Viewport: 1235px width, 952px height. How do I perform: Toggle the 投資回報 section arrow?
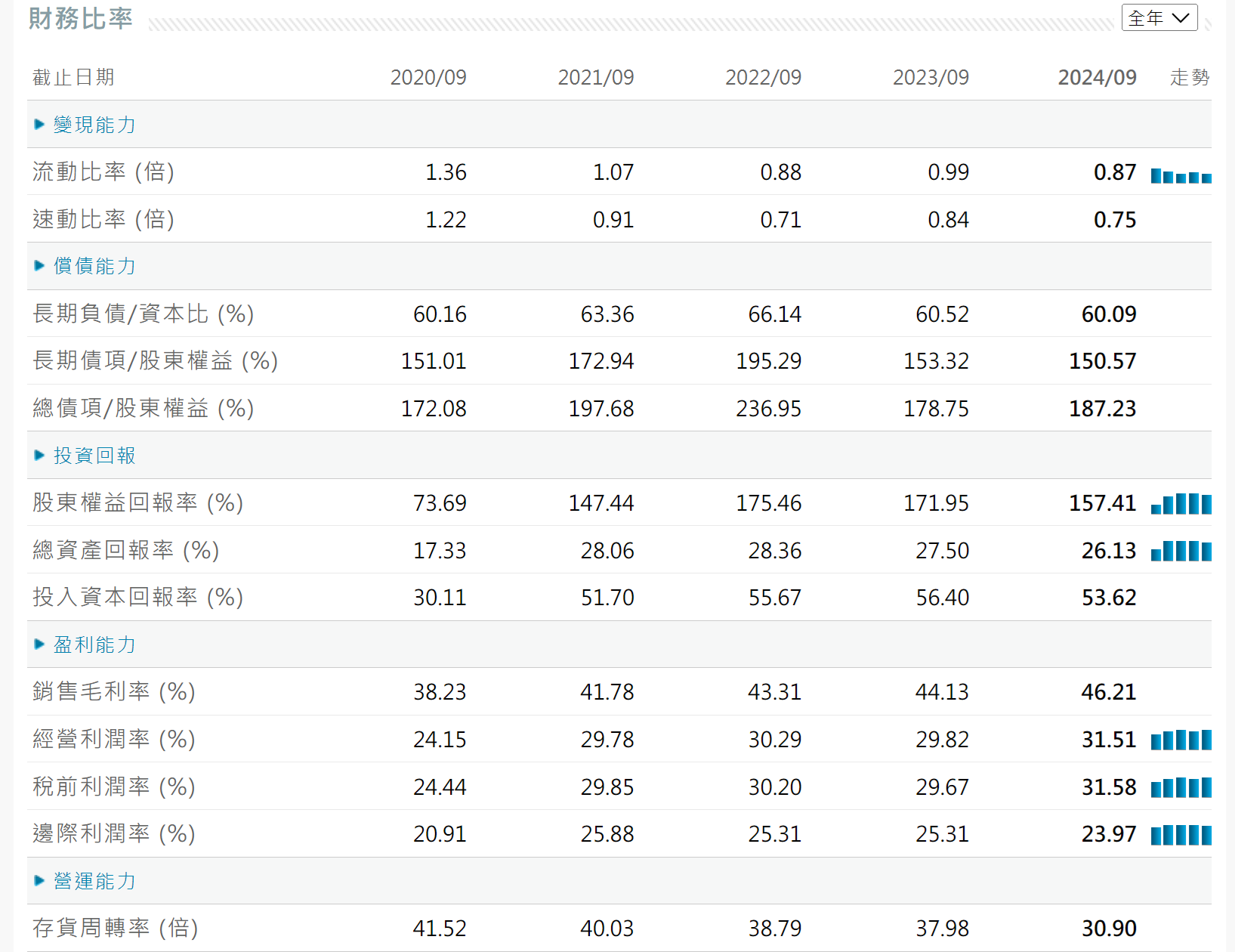click(x=40, y=456)
